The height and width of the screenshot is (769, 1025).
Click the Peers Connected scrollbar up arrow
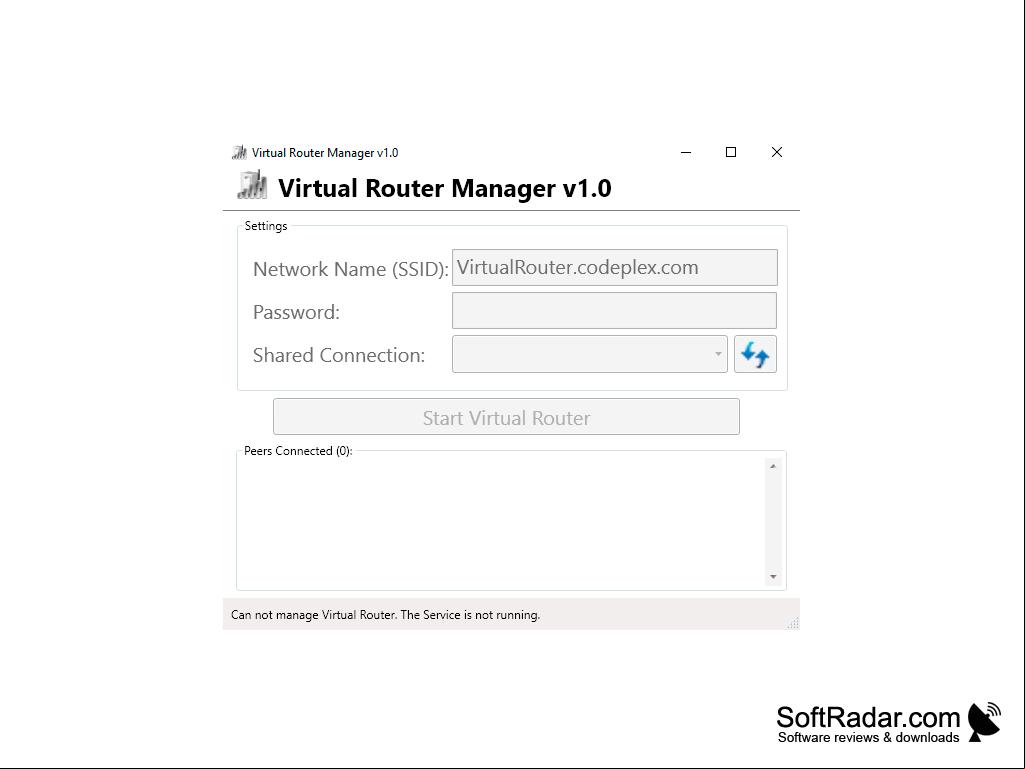773,466
